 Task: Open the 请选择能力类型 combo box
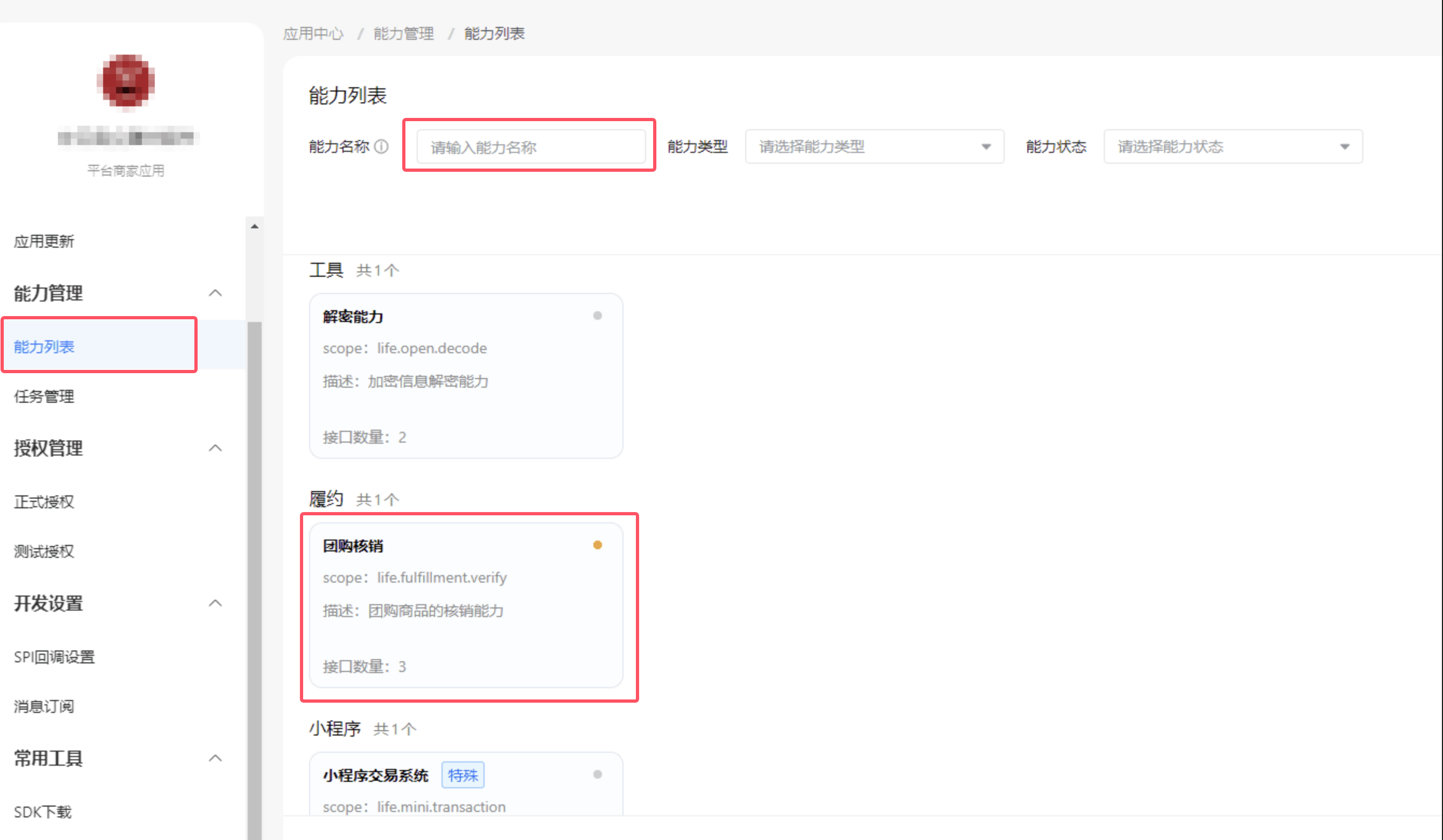click(x=859, y=146)
